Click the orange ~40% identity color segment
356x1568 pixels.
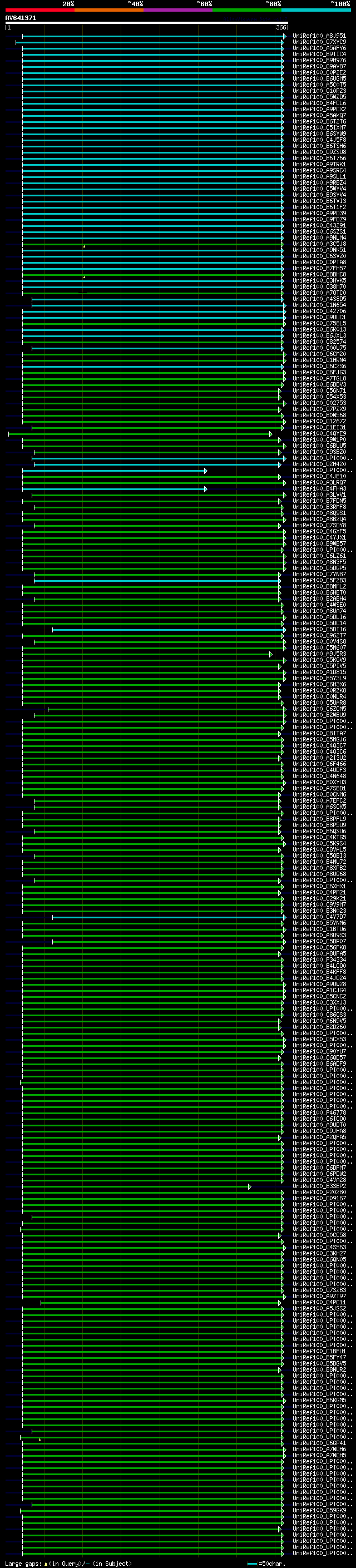coord(109,10)
